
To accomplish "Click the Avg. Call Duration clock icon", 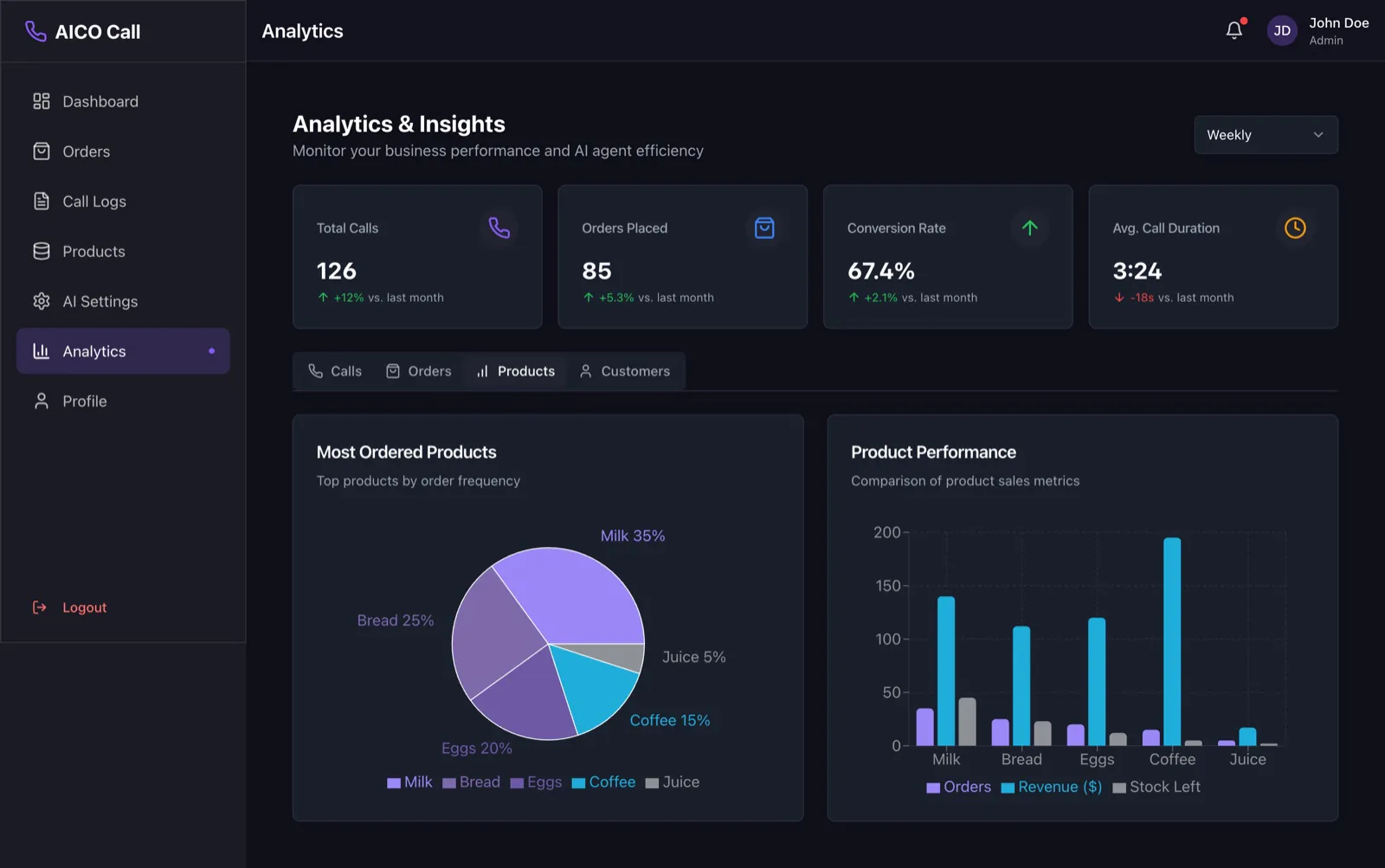I will click(1295, 228).
